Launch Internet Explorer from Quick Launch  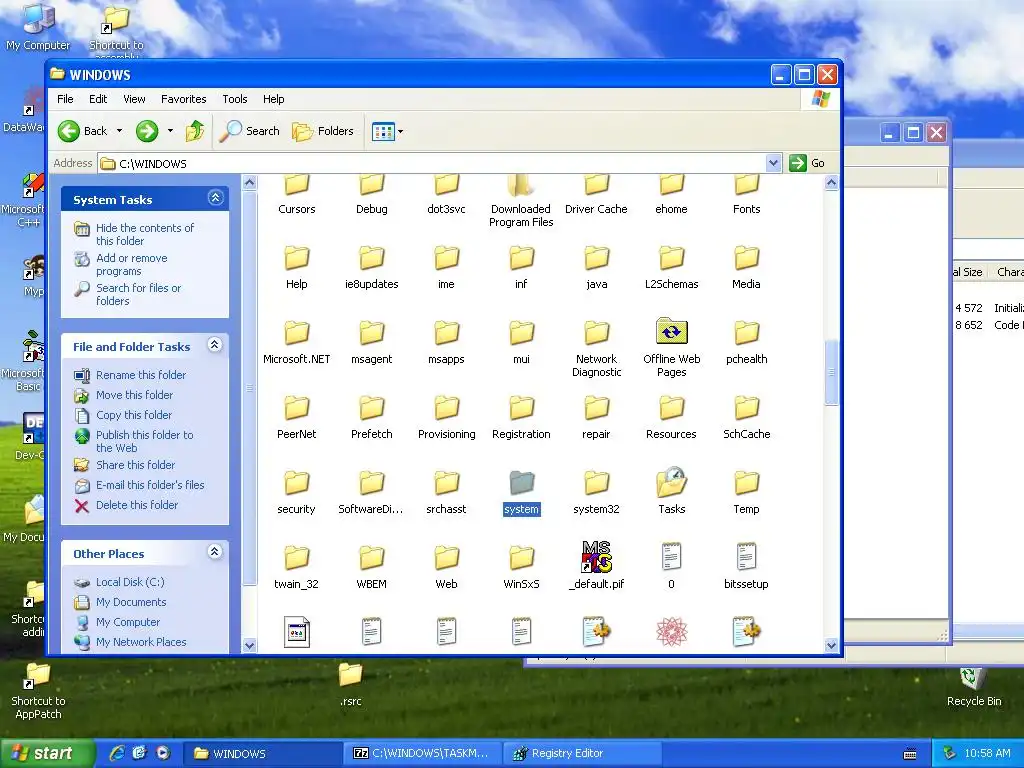(x=116, y=753)
